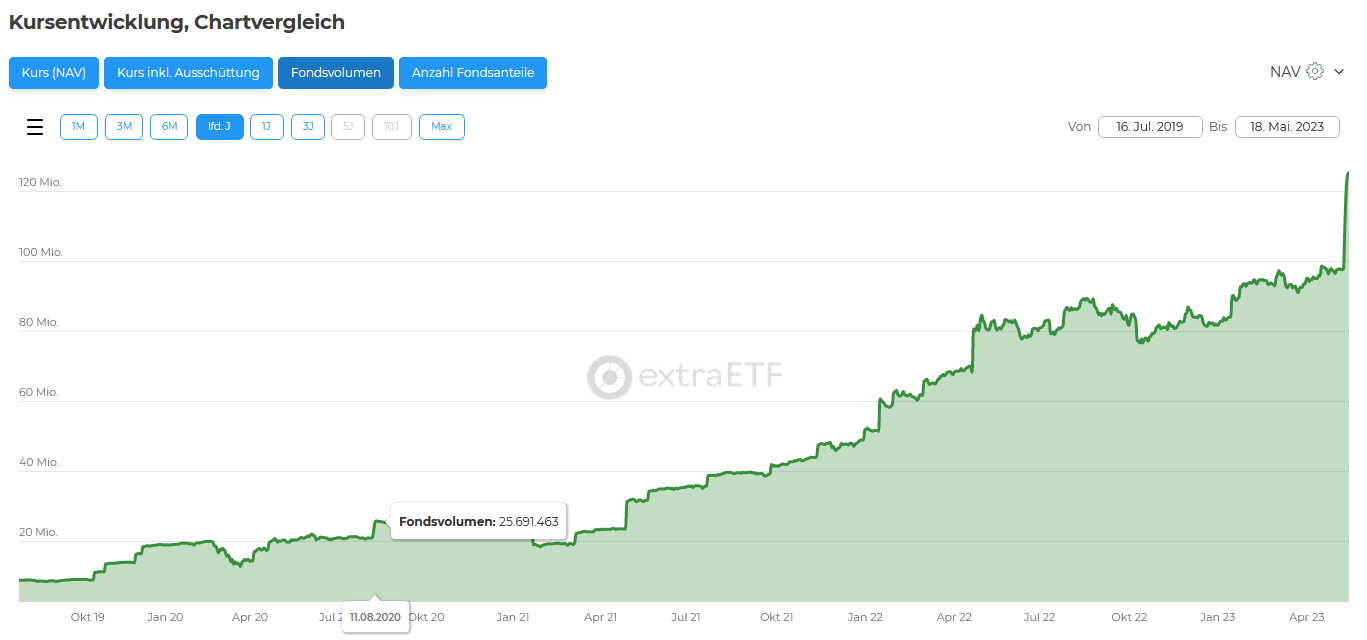
Task: Open the Kurs inkl. Ausschüttung tab
Action: (188, 73)
